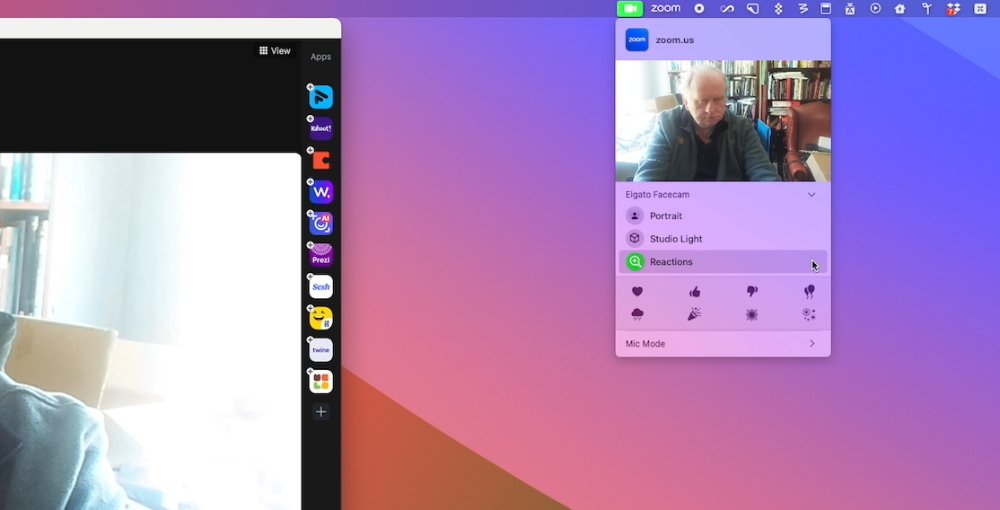Screen dimensions: 1000x510
Task: Add the AI companion app in Zoom sidebar
Action: click(x=321, y=223)
